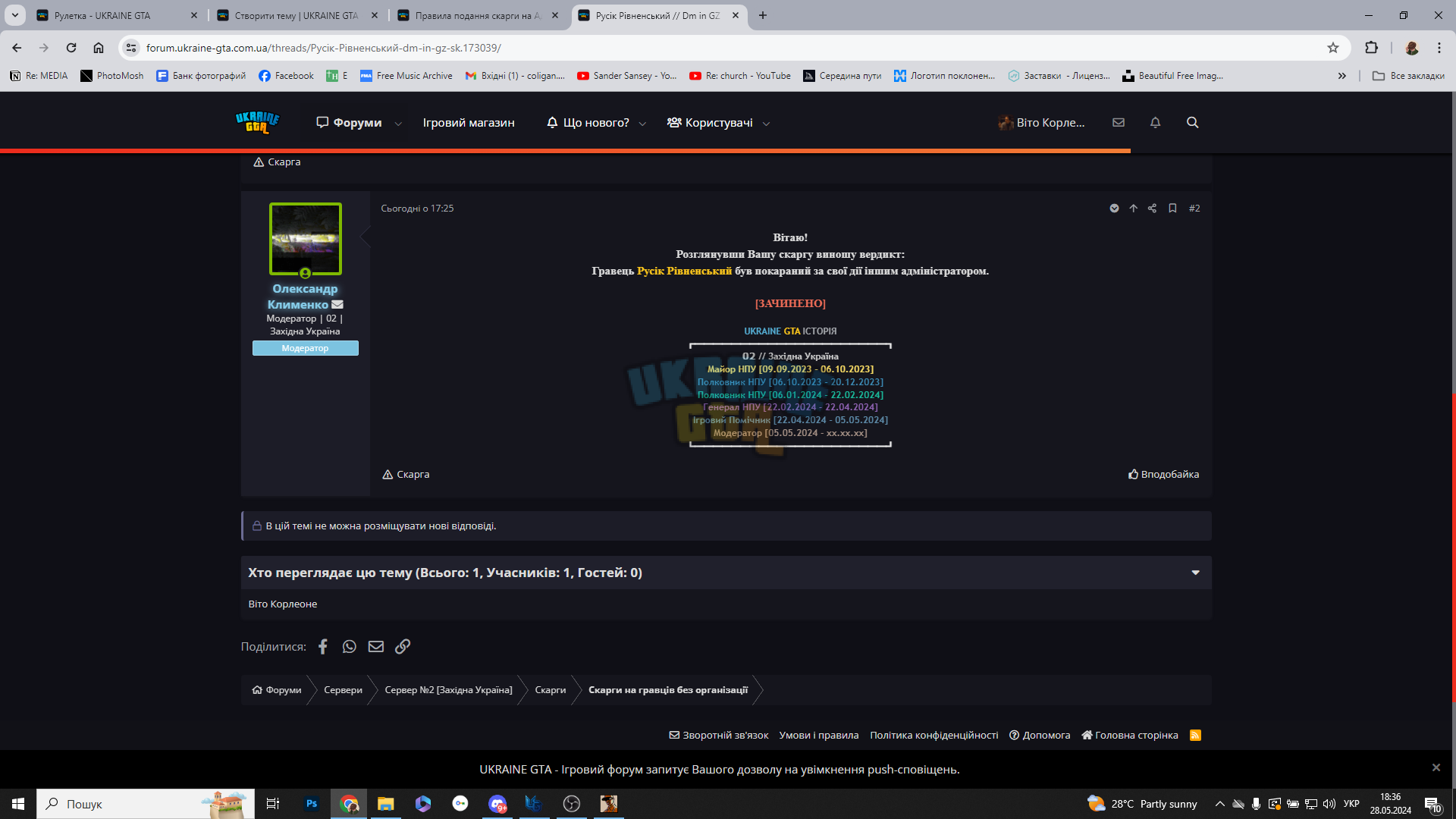
Task: Open Олександр Клименко profile link
Action: click(305, 297)
